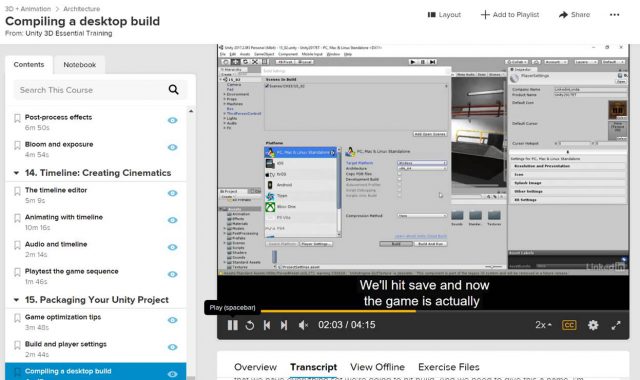Image resolution: width=640 pixels, height=380 pixels.
Task: Select the Compiling a desktop build lesson
Action: (96, 371)
